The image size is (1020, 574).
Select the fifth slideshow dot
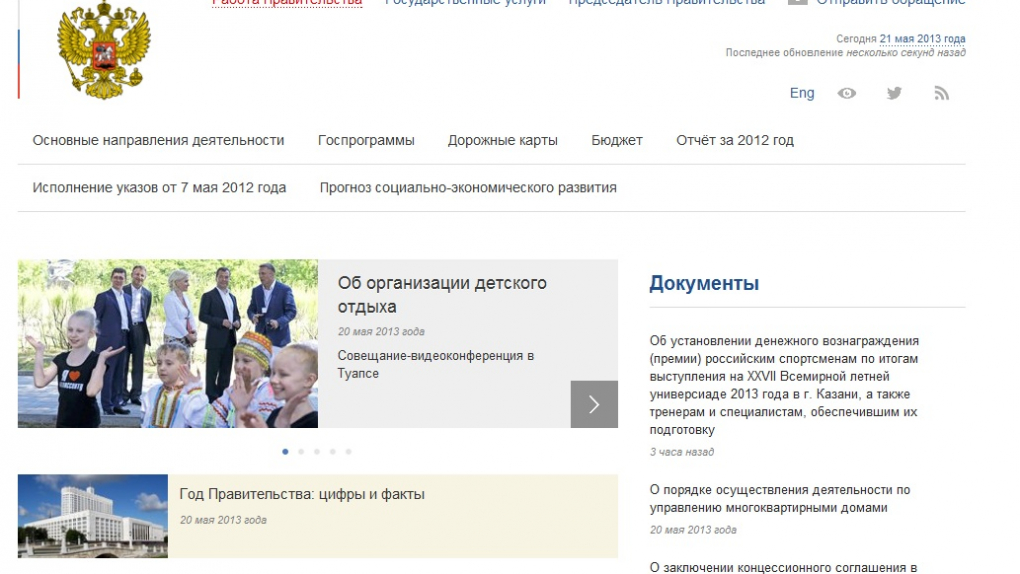click(349, 452)
